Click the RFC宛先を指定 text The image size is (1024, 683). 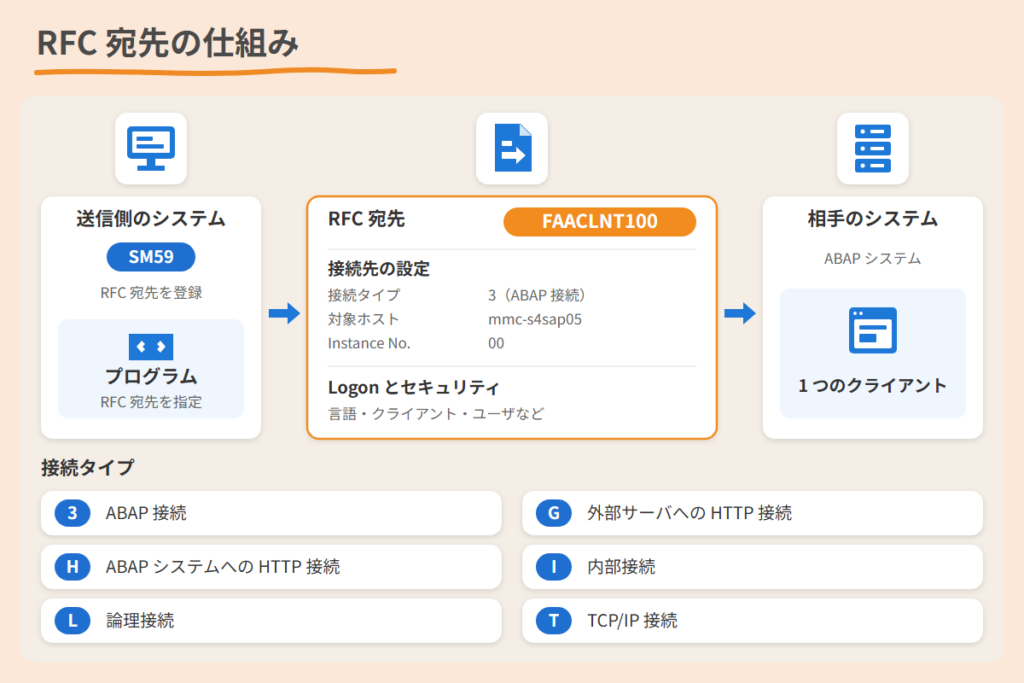tap(151, 402)
